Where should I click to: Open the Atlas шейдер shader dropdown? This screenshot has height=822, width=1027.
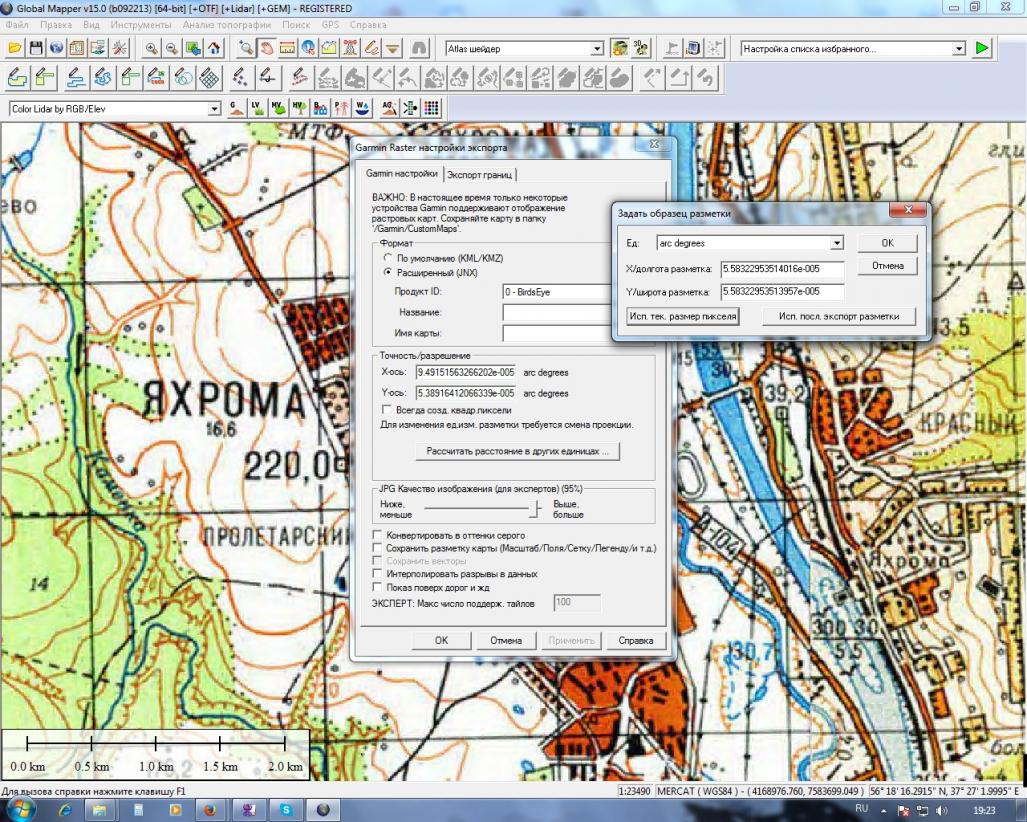[x=597, y=48]
